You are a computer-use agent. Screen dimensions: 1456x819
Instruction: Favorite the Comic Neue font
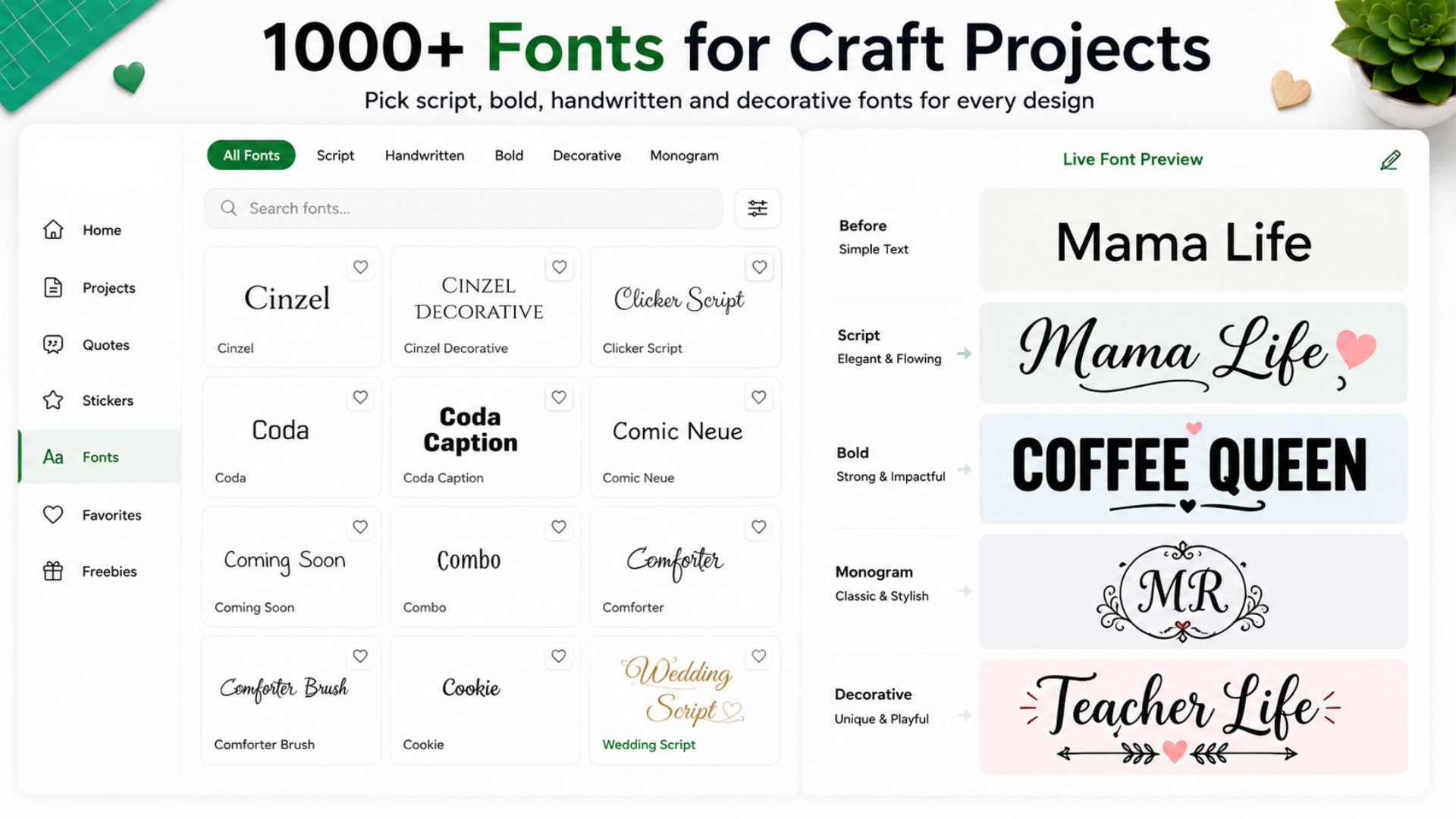759,397
